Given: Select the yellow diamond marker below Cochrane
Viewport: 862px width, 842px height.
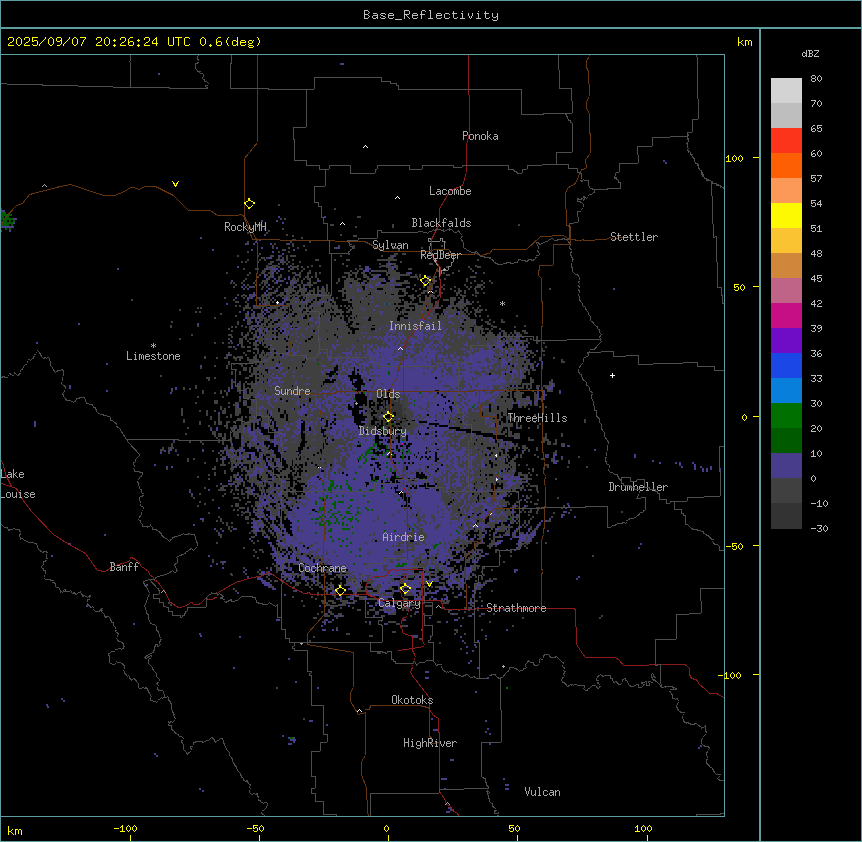Looking at the screenshot, I should point(340,591).
